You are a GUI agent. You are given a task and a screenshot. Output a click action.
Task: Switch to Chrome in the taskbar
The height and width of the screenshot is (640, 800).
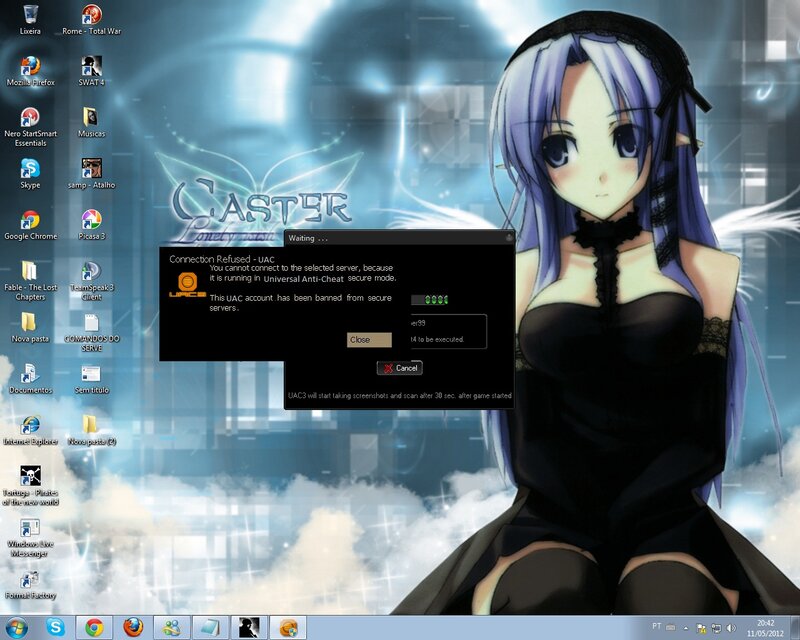tap(94, 627)
